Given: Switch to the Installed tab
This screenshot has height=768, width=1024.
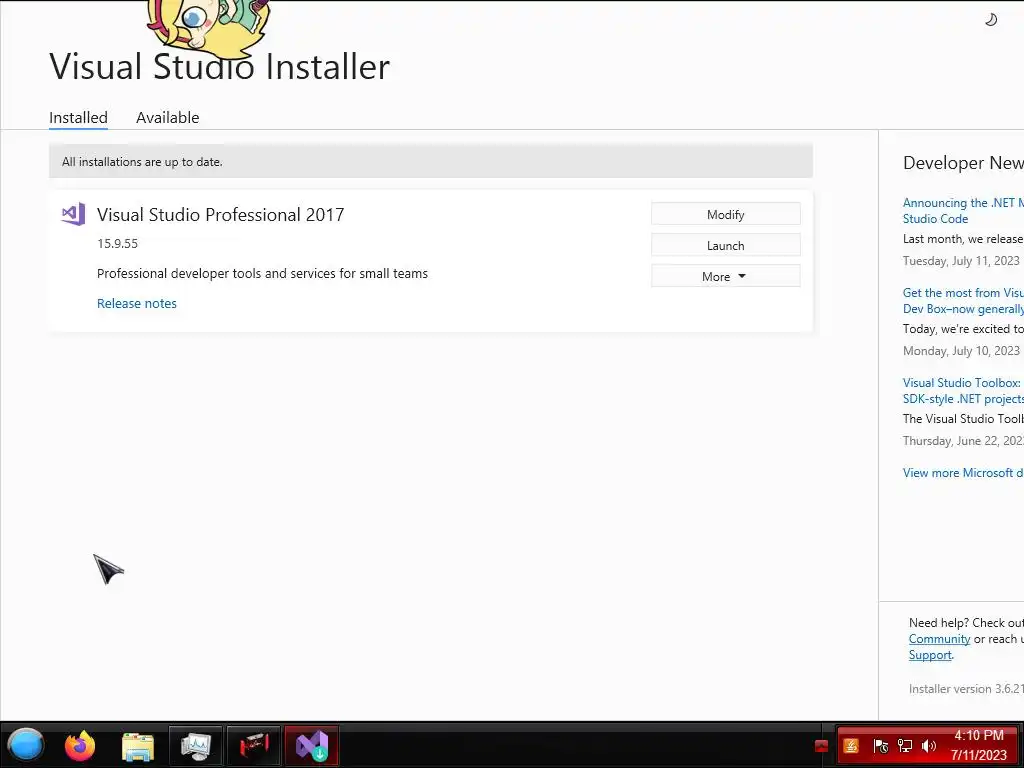Looking at the screenshot, I should 78,118.
